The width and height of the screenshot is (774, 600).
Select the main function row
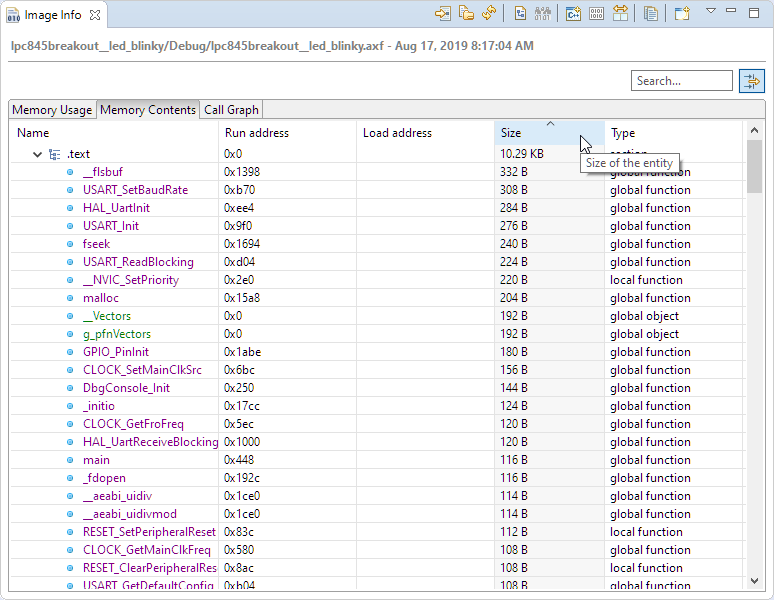coord(96,460)
